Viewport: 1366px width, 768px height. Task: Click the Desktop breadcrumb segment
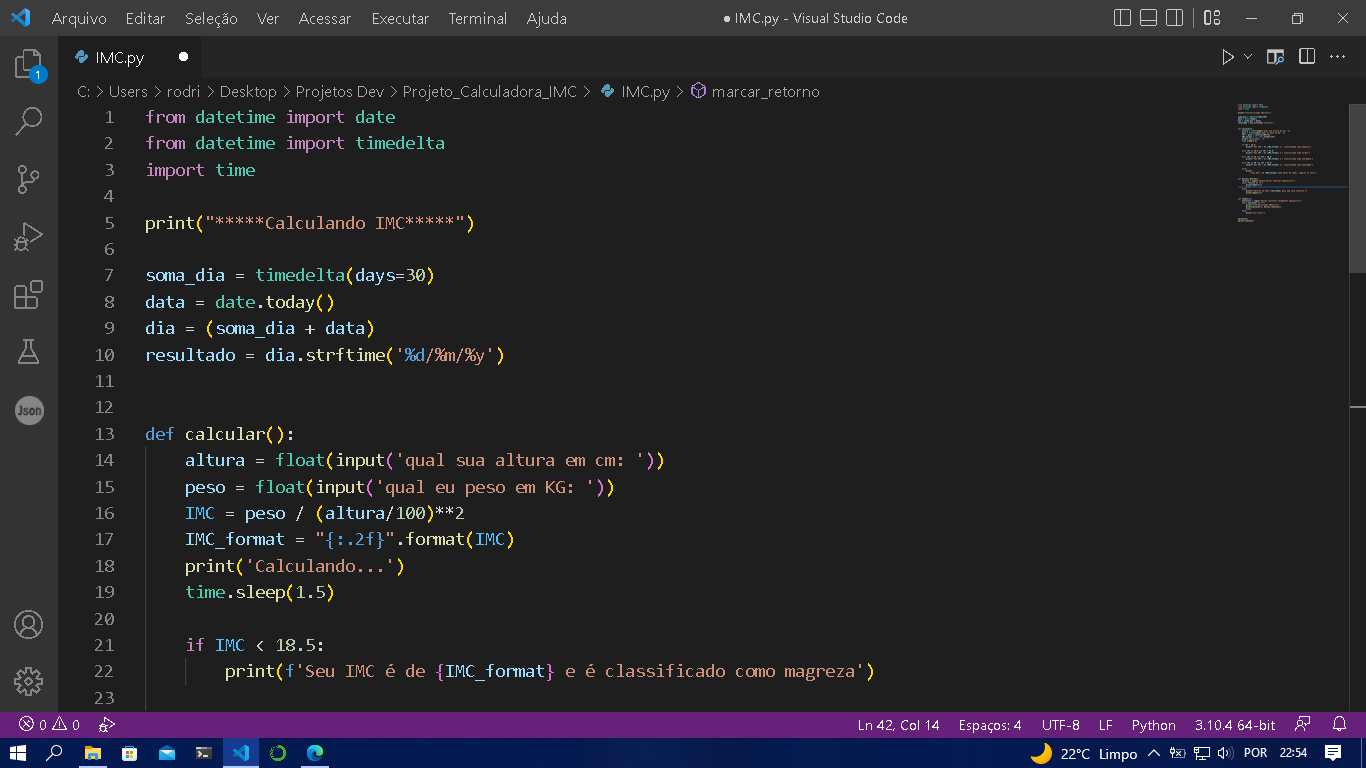point(248,91)
